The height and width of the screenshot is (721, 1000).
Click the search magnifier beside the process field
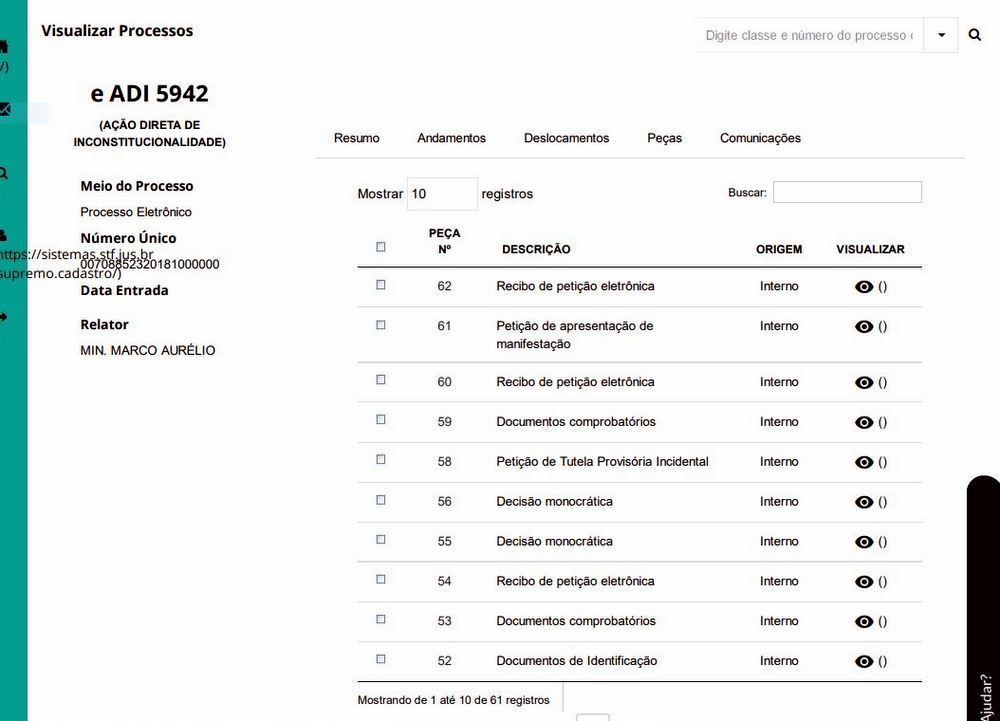pos(975,35)
